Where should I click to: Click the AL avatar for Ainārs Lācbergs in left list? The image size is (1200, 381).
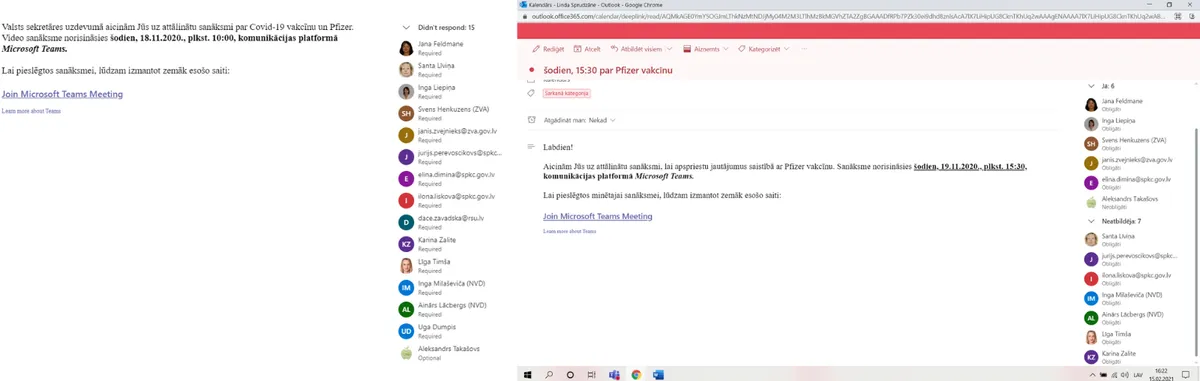[406, 309]
